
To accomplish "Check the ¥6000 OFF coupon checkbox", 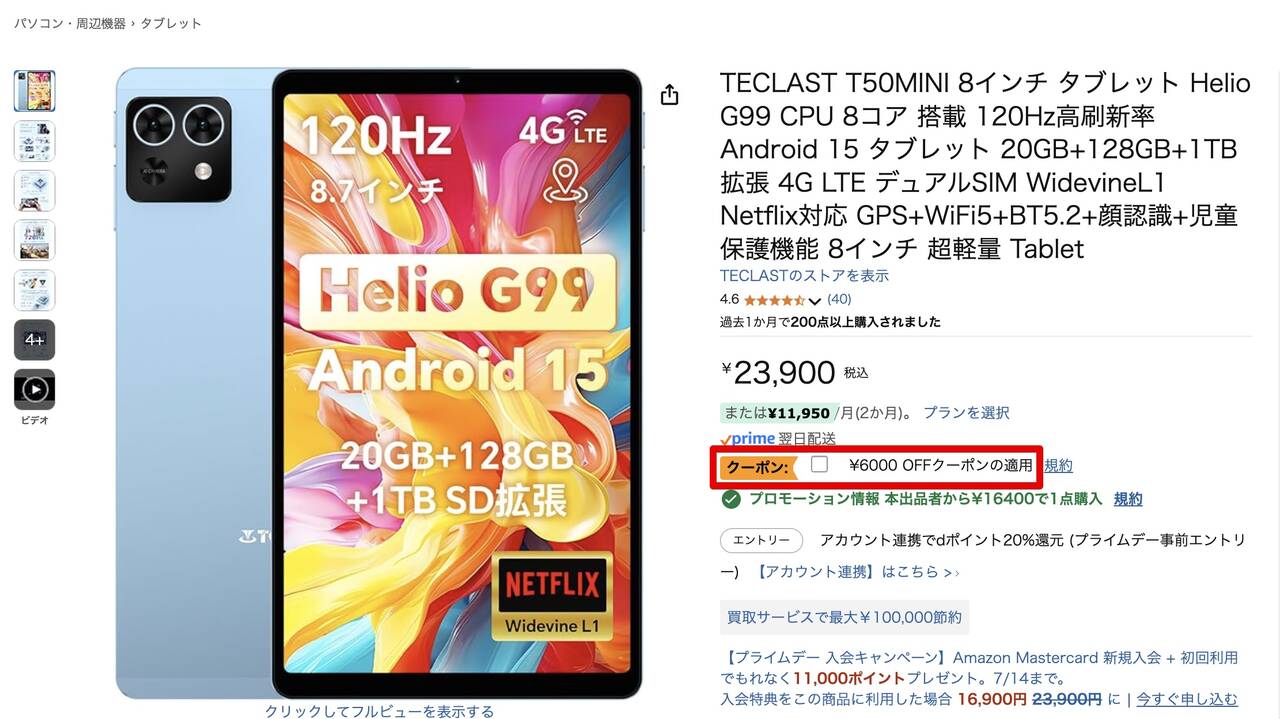I will 820,465.
